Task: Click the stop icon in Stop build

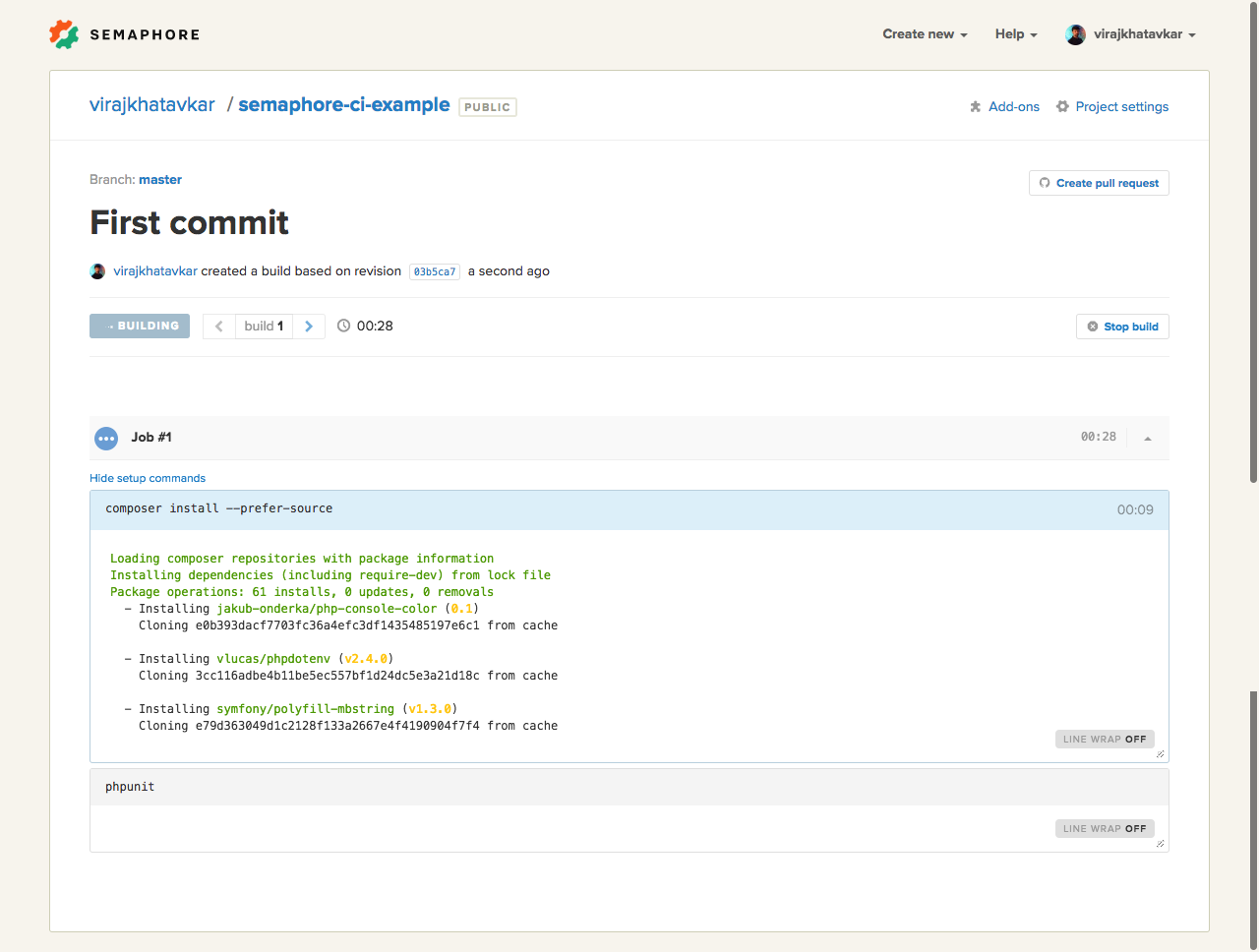Action: [1093, 327]
